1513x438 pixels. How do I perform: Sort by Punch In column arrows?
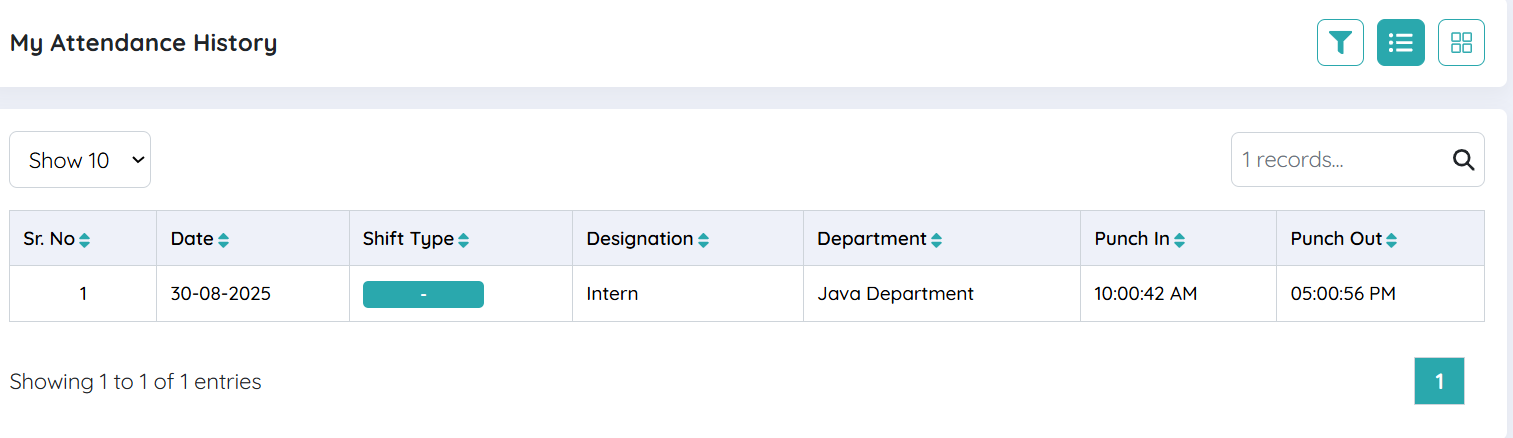[1179, 240]
